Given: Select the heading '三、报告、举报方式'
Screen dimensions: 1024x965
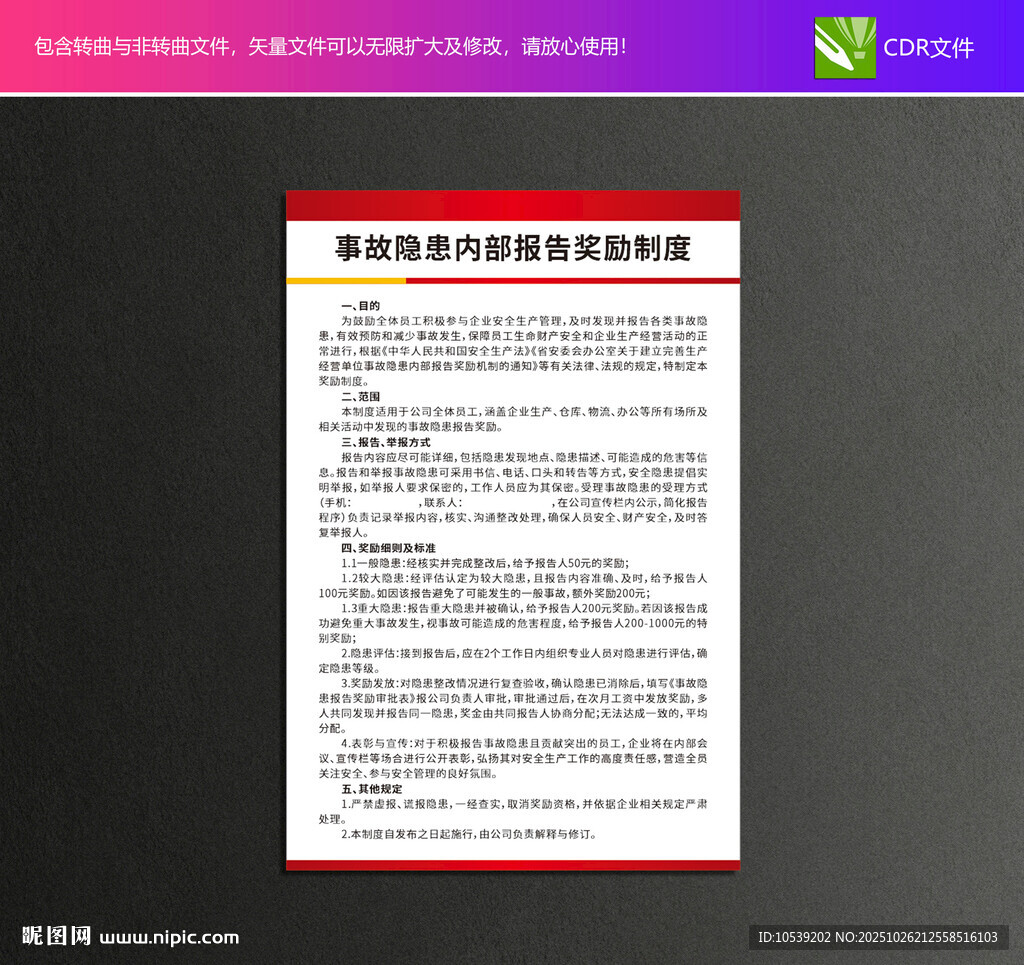Looking at the screenshot, I should 386,442.
